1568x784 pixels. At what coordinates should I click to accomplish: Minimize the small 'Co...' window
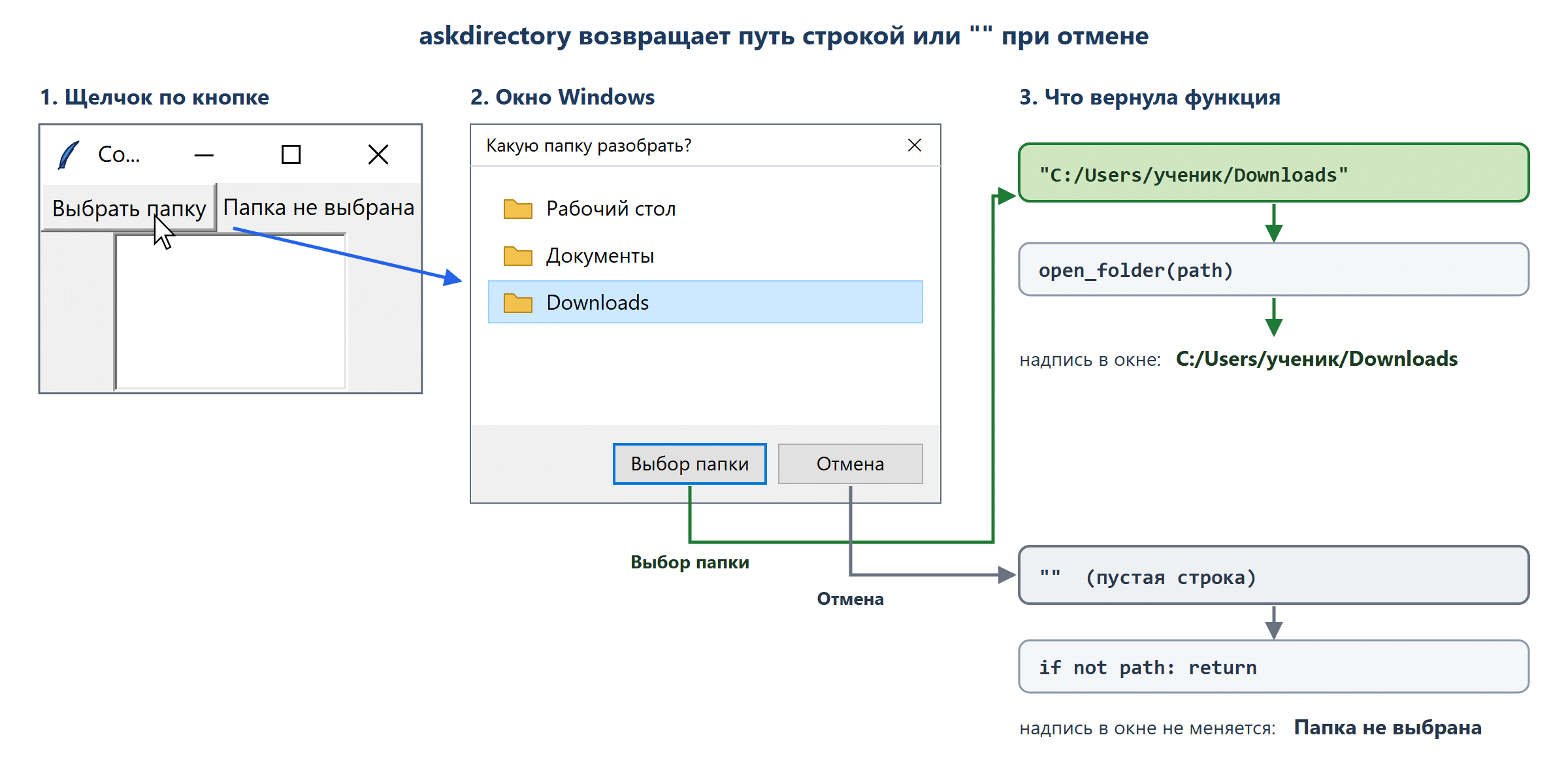click(x=204, y=155)
